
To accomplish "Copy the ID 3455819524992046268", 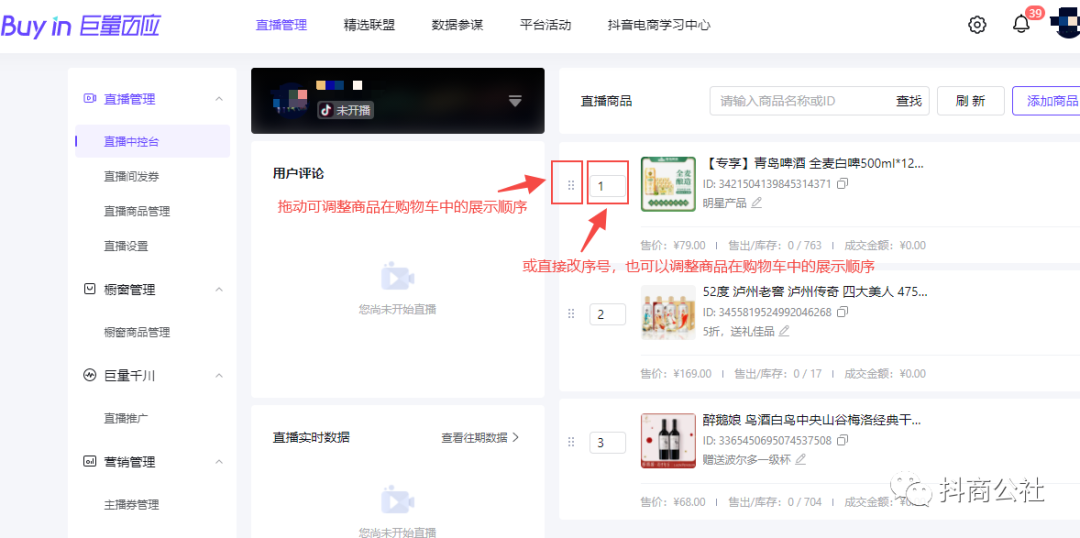I will coord(842,312).
